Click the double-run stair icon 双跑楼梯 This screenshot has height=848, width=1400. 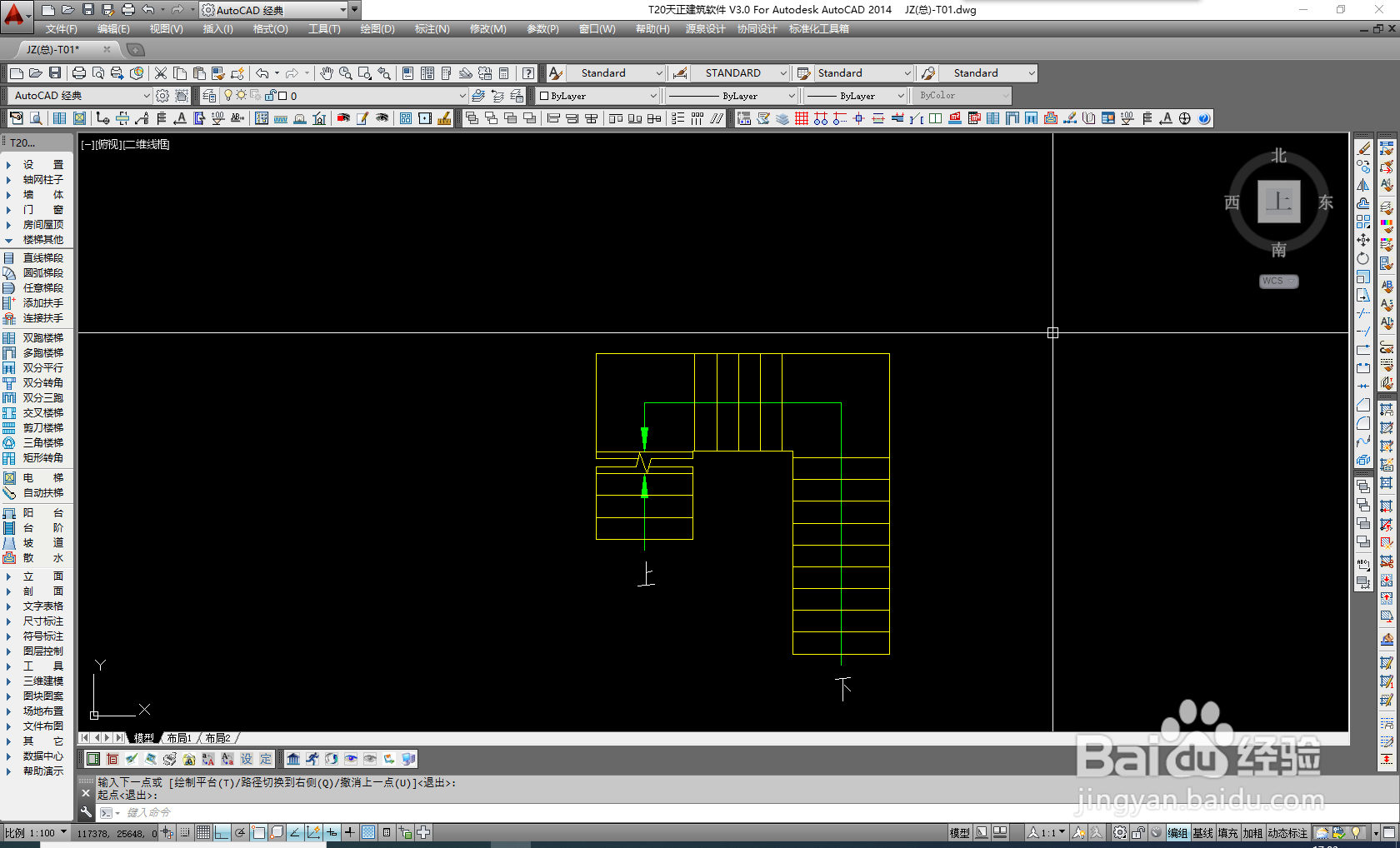pyautogui.click(x=9, y=338)
